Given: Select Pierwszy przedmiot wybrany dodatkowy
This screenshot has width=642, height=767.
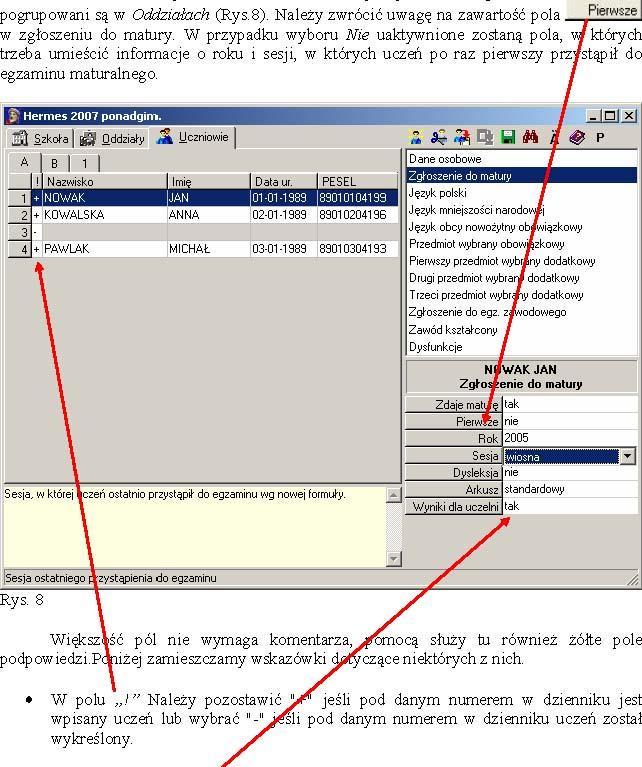Looking at the screenshot, I should tap(522, 261).
